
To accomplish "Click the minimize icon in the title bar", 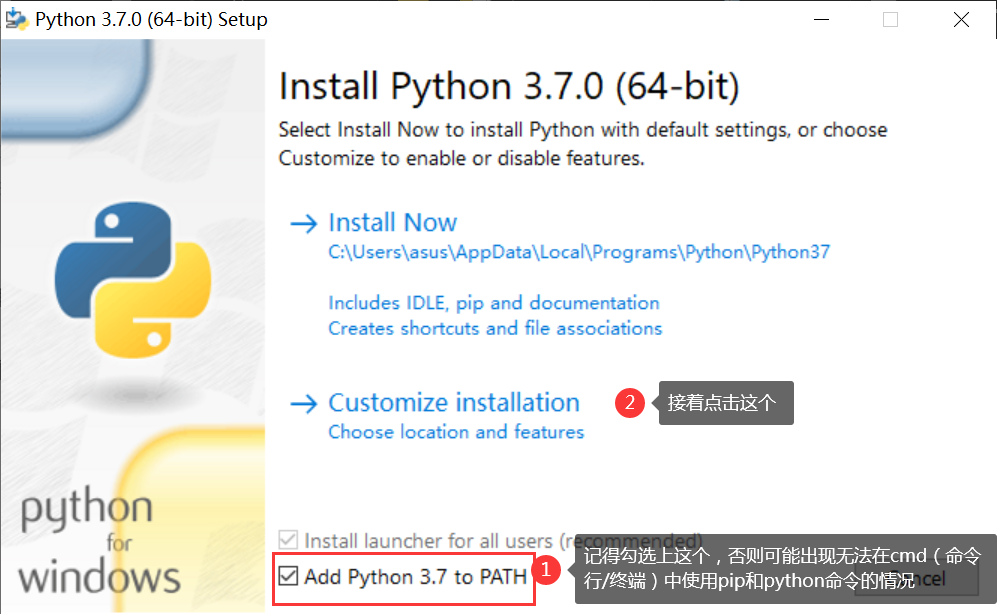I will [x=821, y=18].
